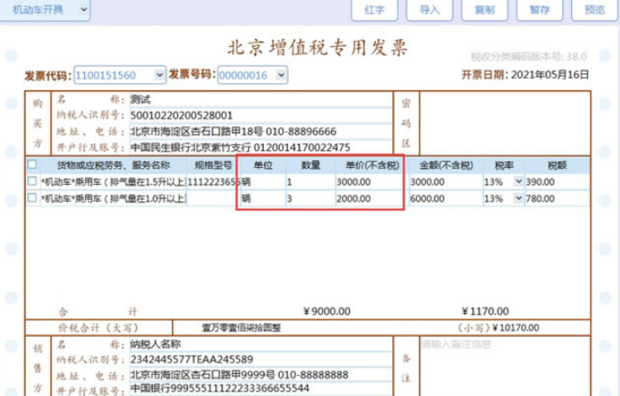Screen dimensions: 620x396
Task: Click unit price cell 3000.00
Action: click(x=372, y=182)
